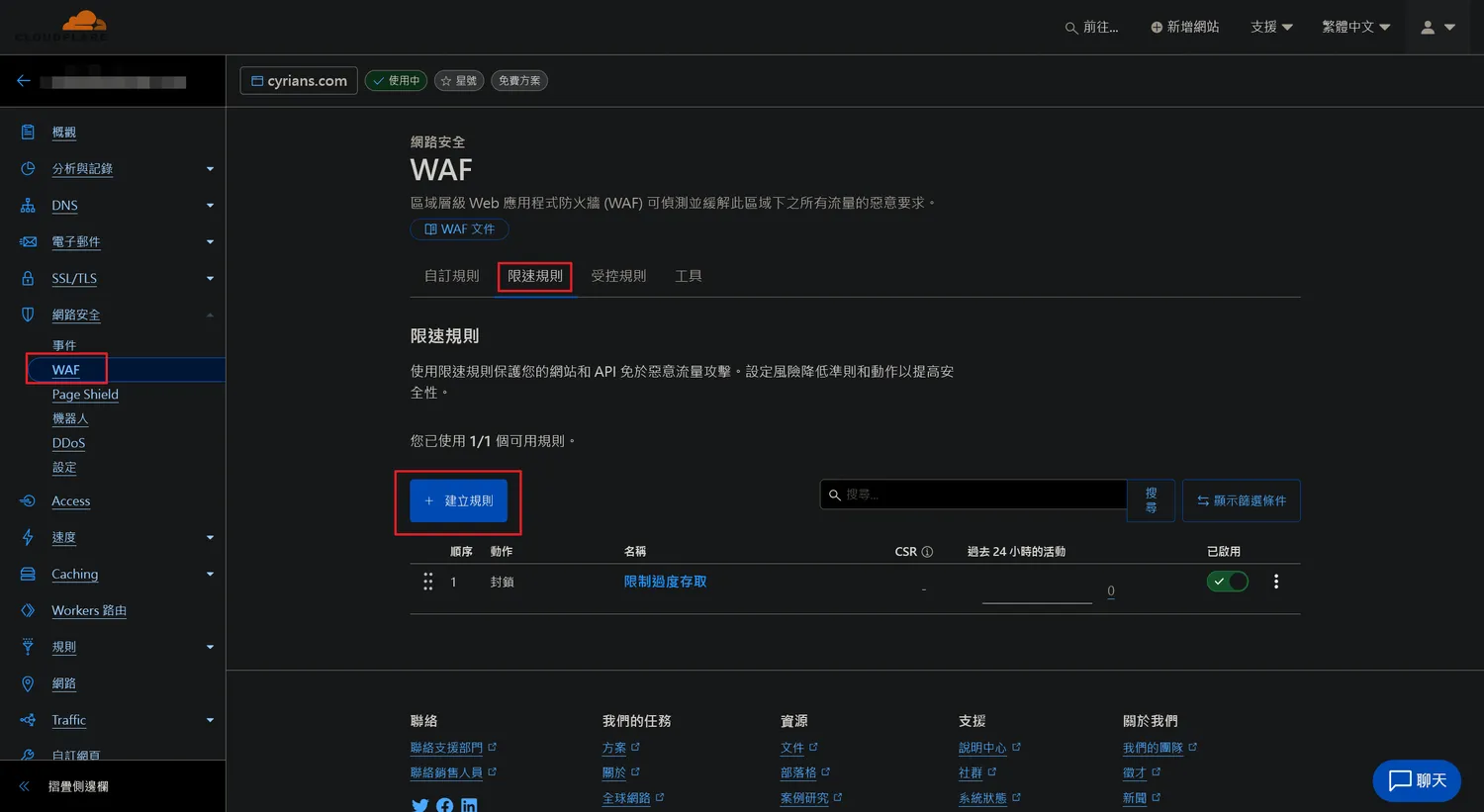
Task: Click the back arrow in sidebar
Action: (x=24, y=81)
